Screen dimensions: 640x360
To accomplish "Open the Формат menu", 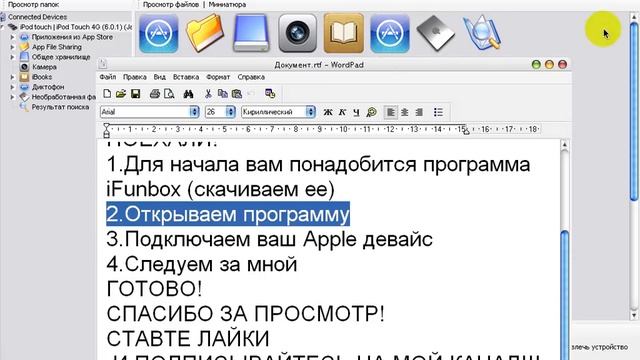I will 218,77.
